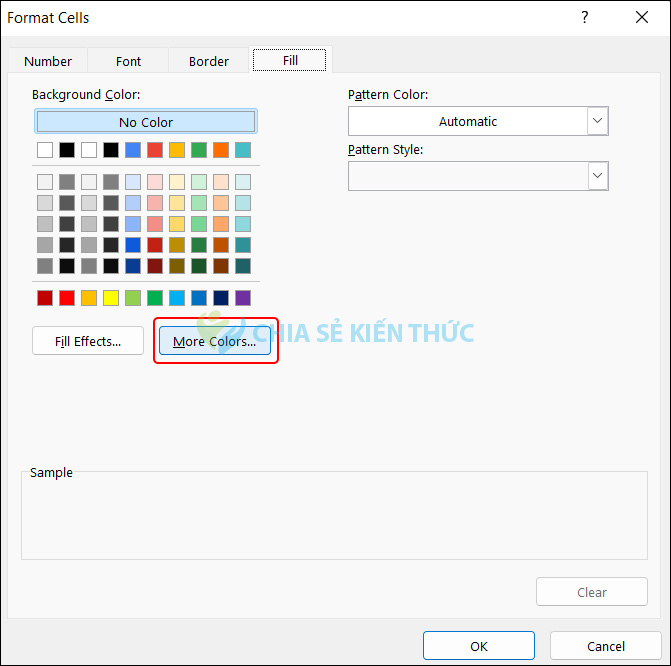
Task: Pick dark red in bottom standard colors row
Action: pyautogui.click(x=45, y=298)
